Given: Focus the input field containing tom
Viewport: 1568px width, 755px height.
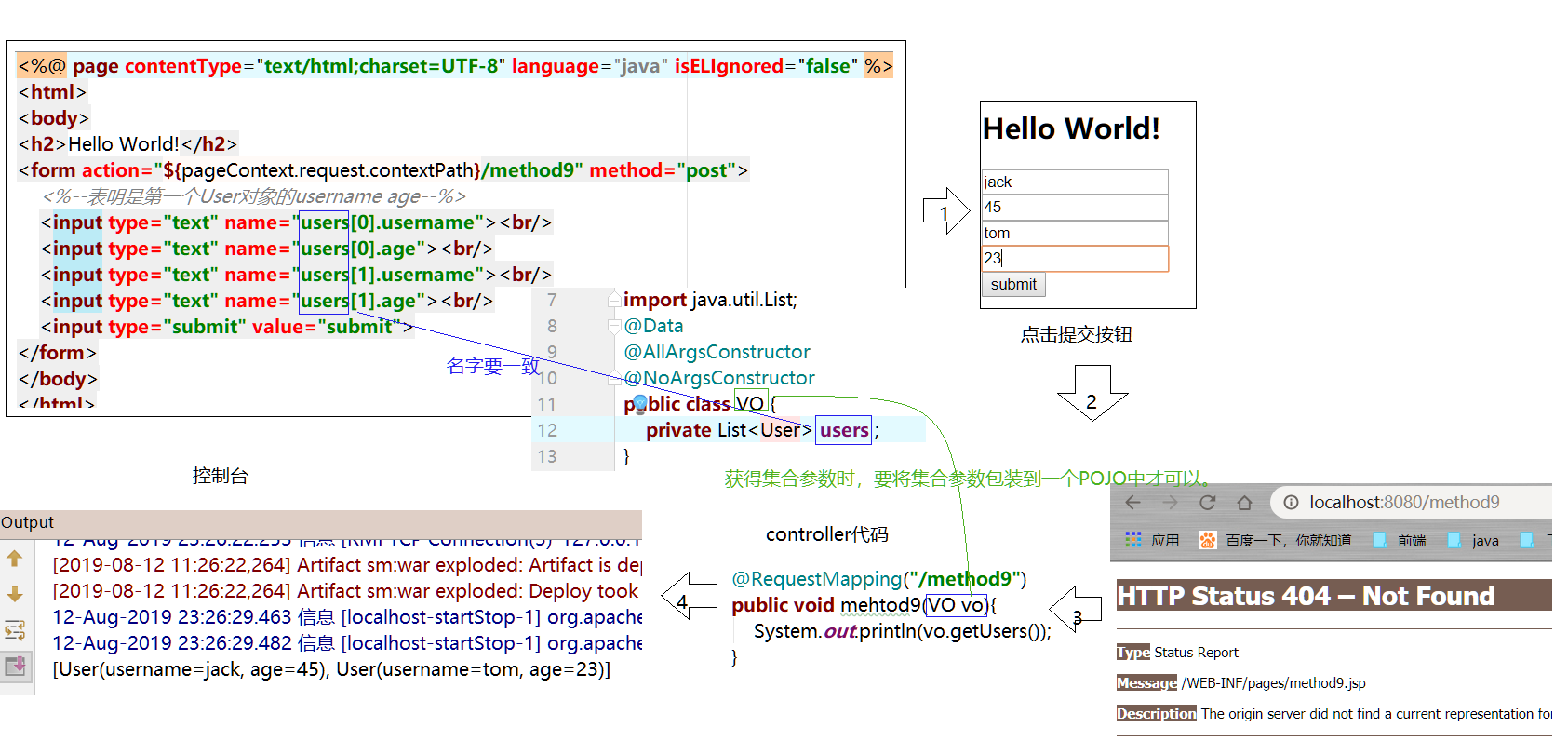Looking at the screenshot, I should tap(1075, 233).
